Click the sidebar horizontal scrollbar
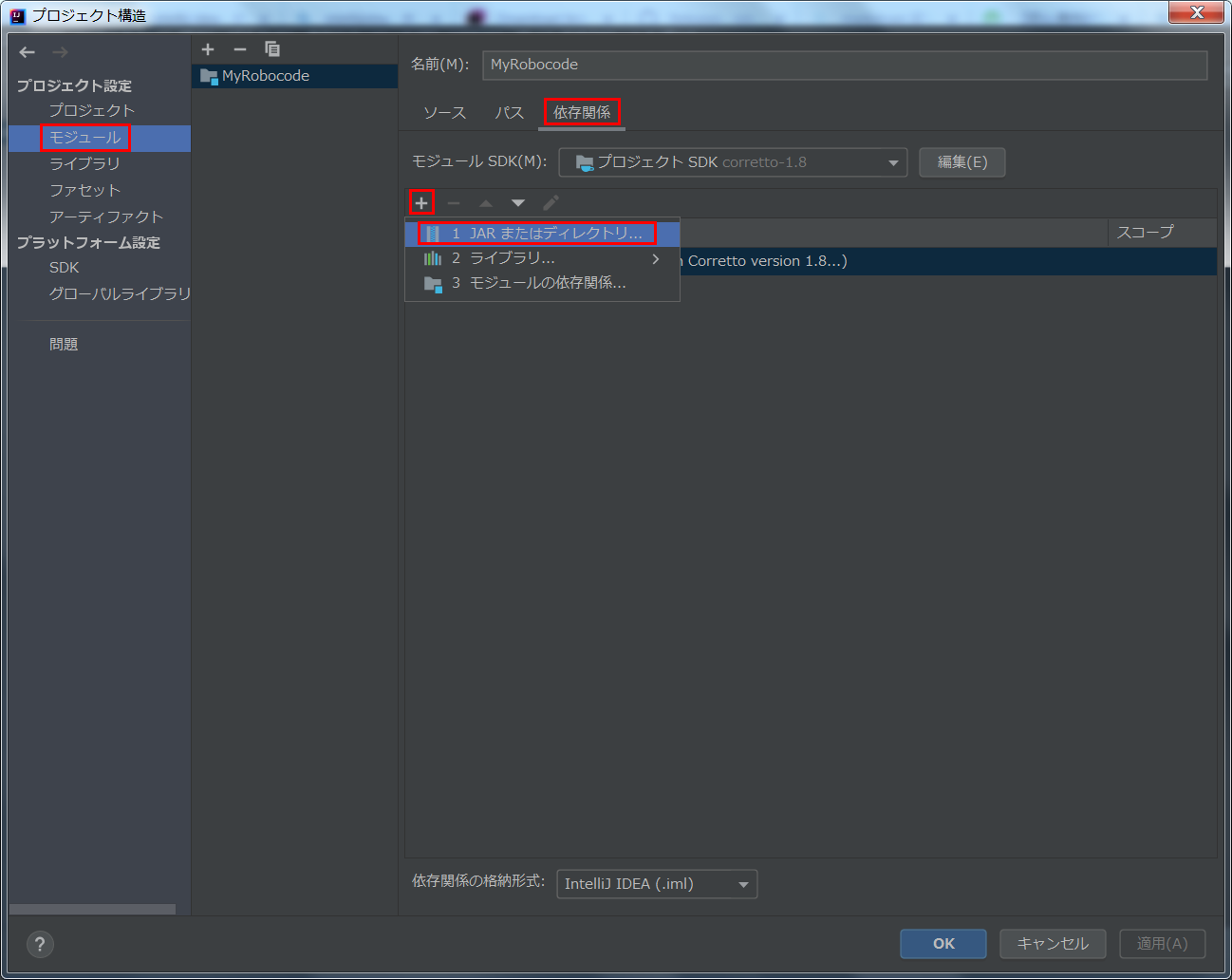 tap(92, 910)
